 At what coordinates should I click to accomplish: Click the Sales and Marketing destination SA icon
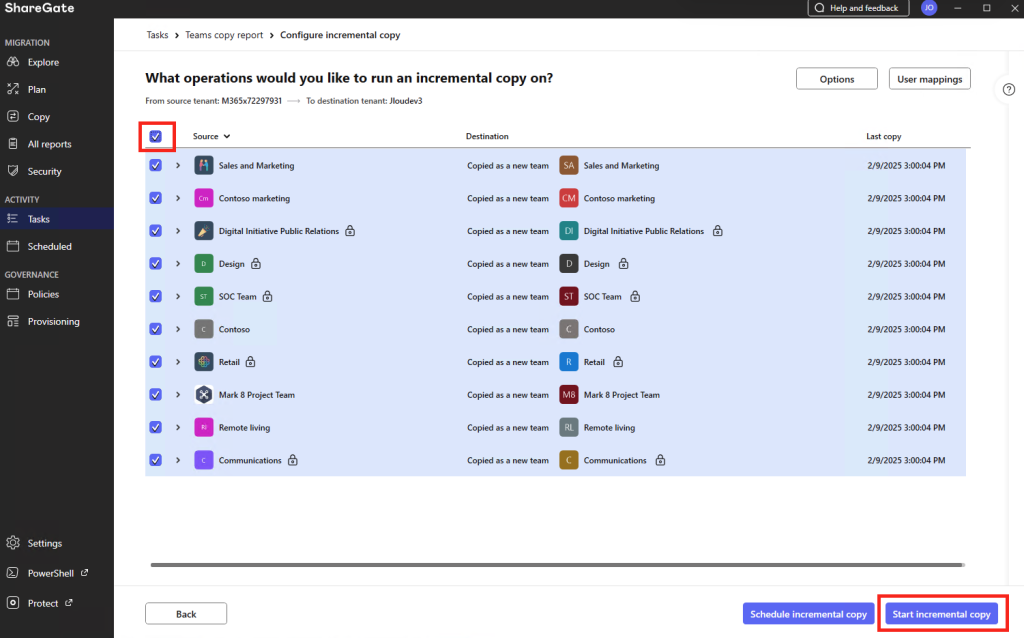pyautogui.click(x=569, y=166)
